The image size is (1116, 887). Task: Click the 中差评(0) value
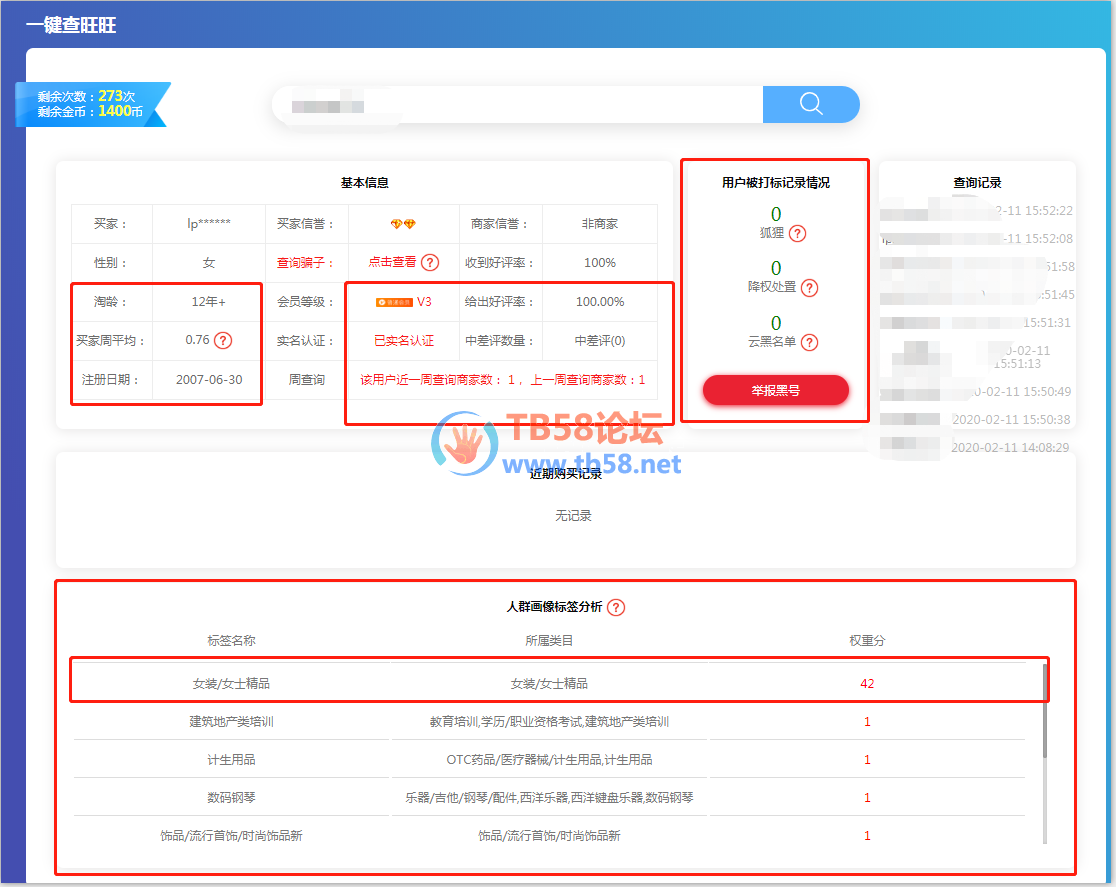coord(600,341)
